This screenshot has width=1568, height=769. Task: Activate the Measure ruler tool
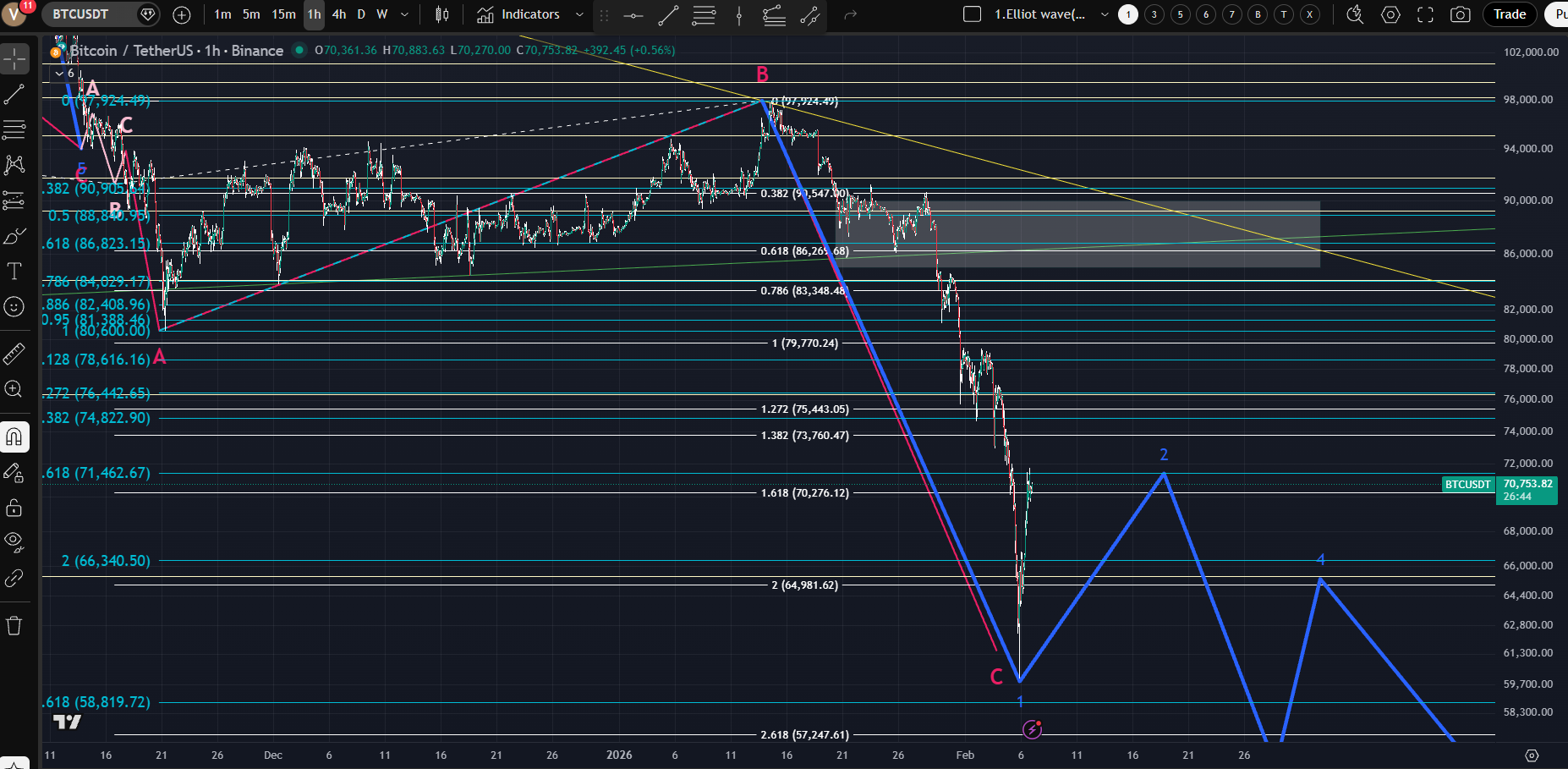coord(14,354)
